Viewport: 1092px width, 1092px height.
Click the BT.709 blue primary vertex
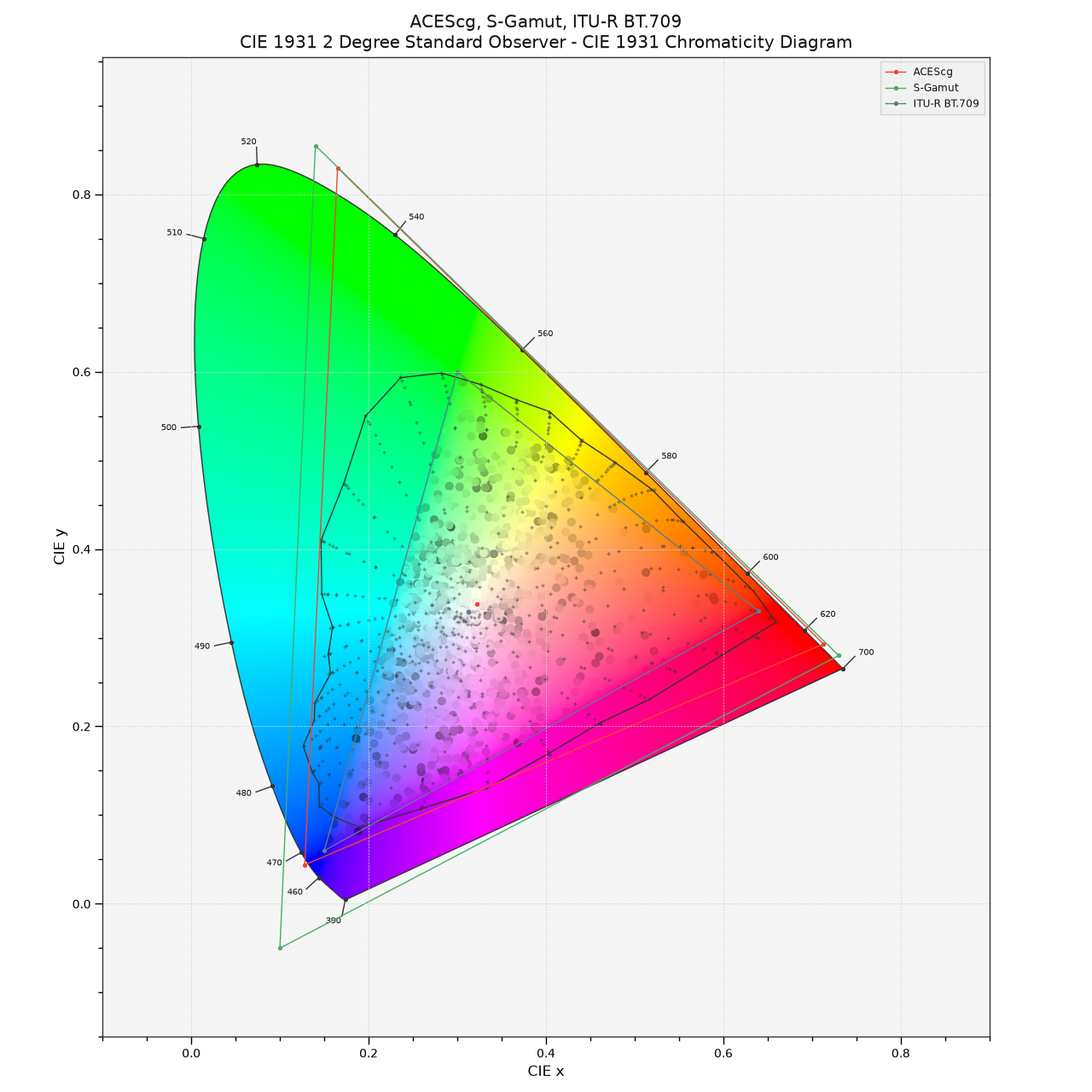[x=324, y=851]
